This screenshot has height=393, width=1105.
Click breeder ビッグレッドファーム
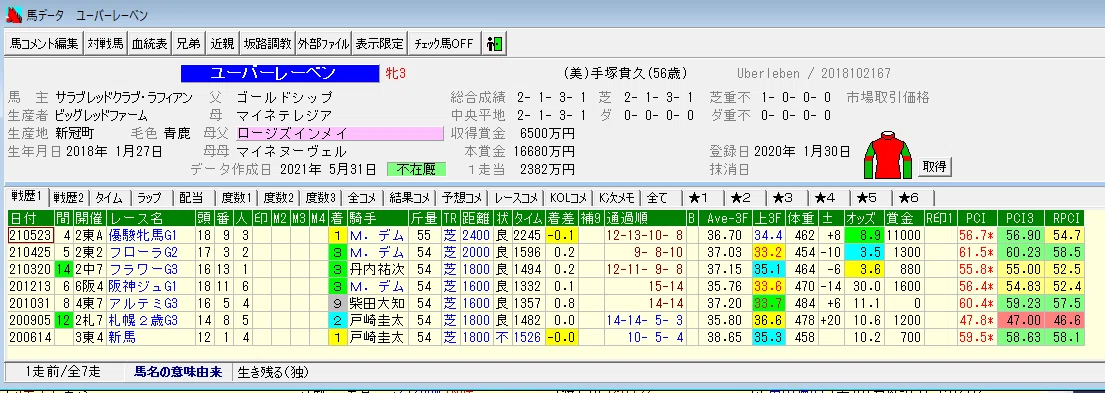click(101, 115)
